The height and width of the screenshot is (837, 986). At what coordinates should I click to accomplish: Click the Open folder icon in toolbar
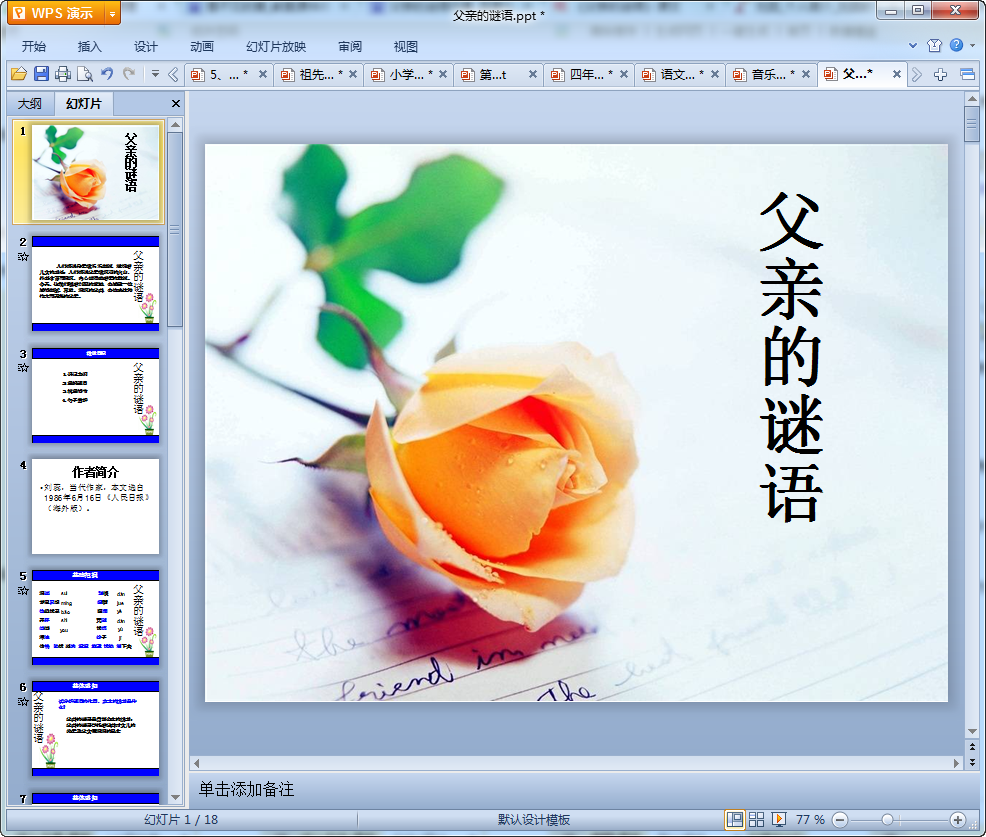pos(18,74)
